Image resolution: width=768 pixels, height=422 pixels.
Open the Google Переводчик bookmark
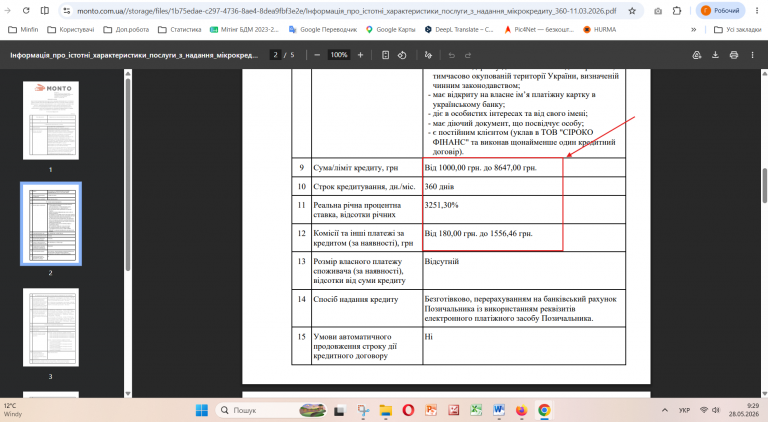[x=323, y=29]
